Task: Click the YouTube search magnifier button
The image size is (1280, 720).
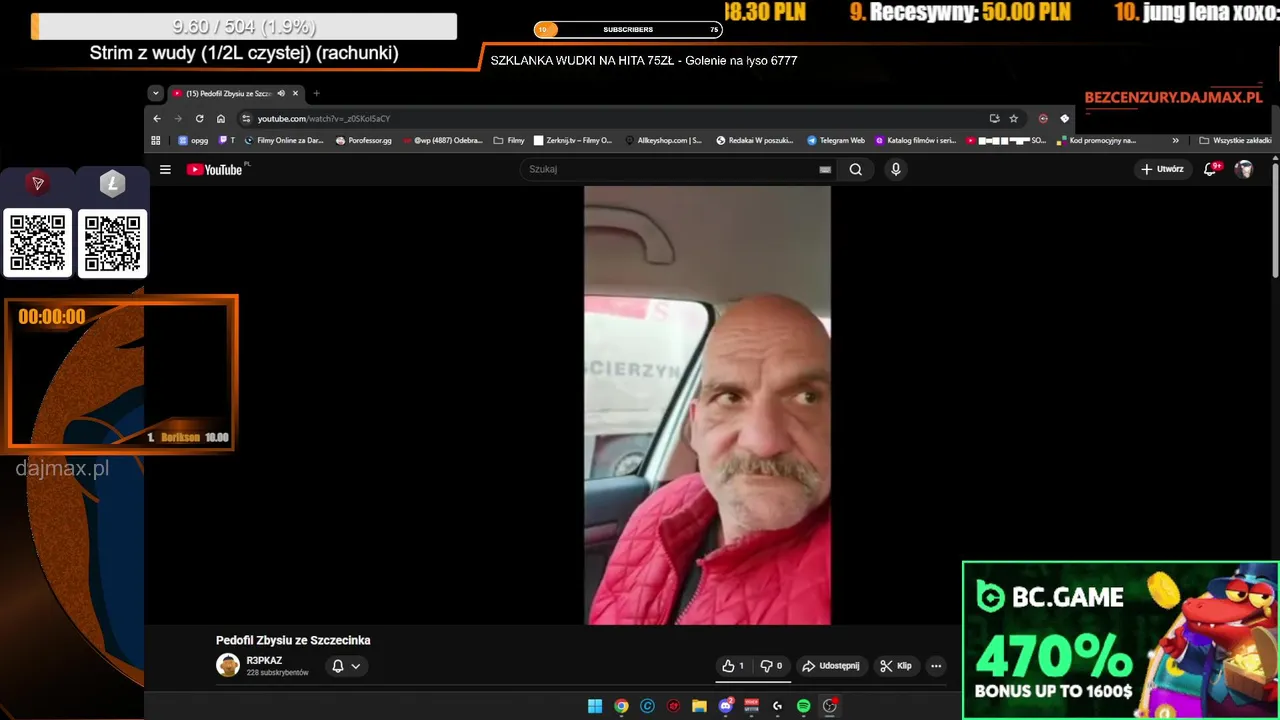Action: pos(856,170)
